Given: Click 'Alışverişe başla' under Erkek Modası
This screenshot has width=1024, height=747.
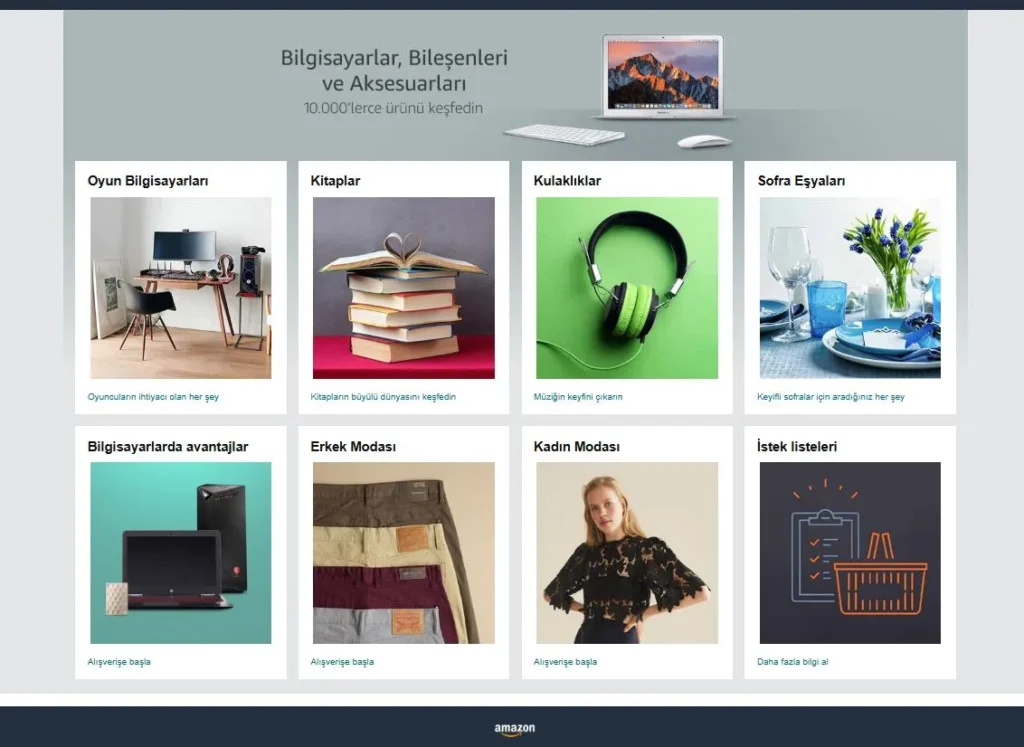Looking at the screenshot, I should point(342,662).
